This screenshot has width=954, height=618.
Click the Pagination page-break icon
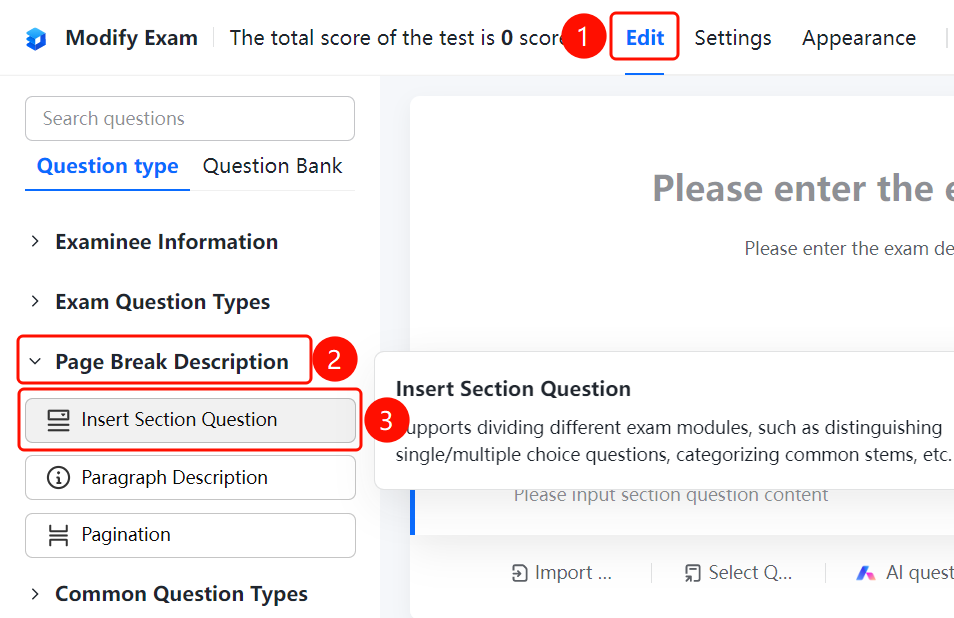(x=58, y=535)
